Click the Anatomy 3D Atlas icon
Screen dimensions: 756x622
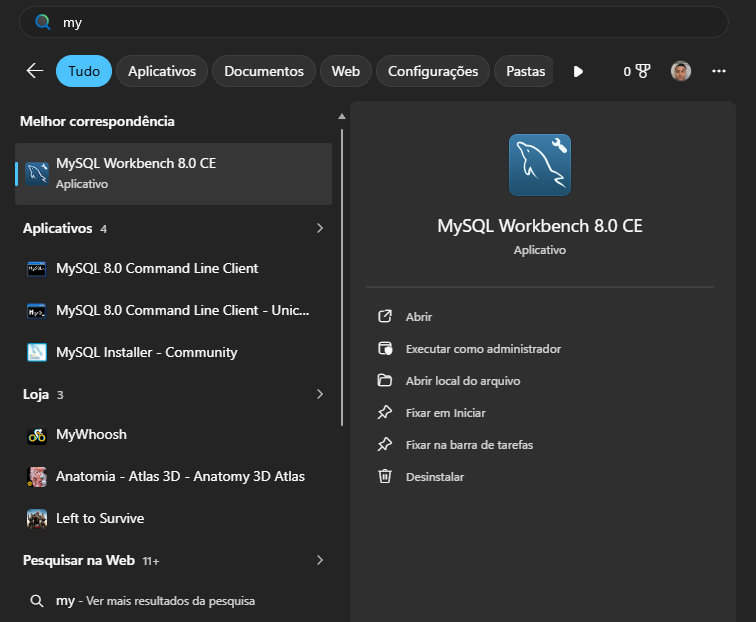(x=37, y=477)
